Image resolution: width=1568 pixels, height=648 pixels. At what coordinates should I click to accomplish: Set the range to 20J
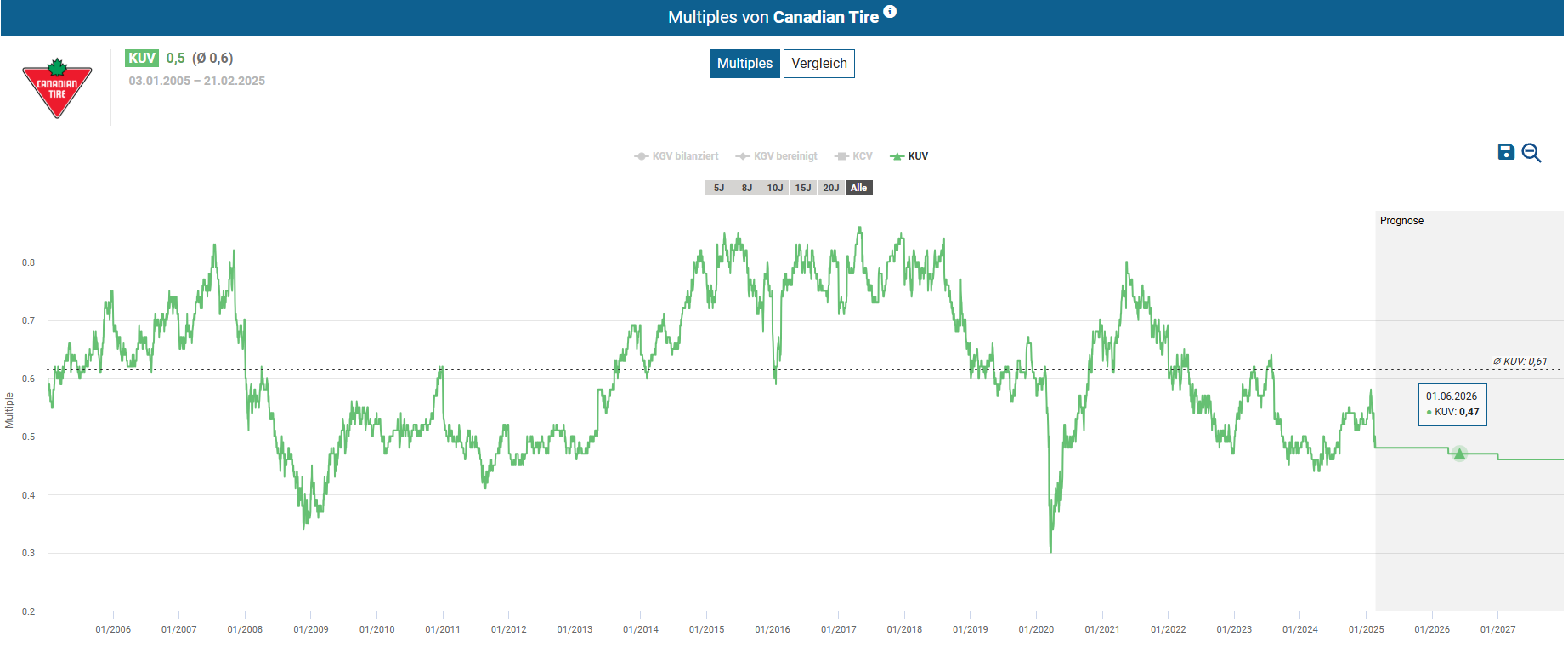(831, 188)
